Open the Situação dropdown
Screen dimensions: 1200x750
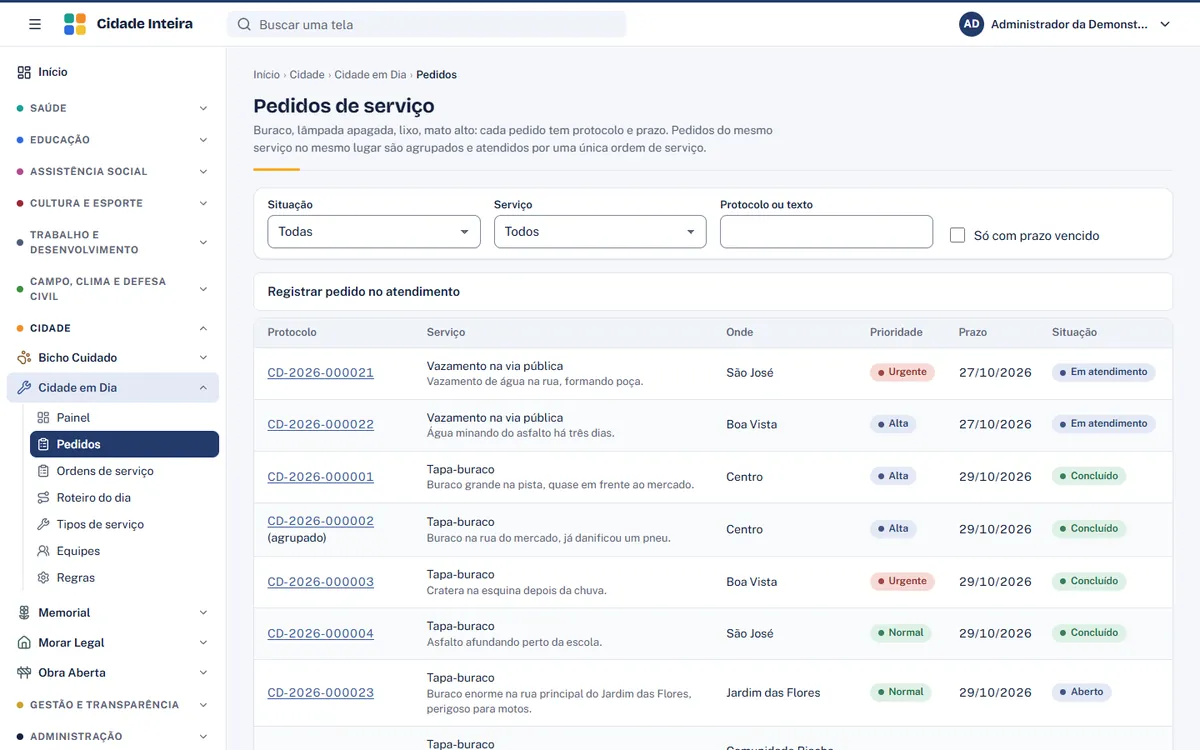tap(374, 232)
